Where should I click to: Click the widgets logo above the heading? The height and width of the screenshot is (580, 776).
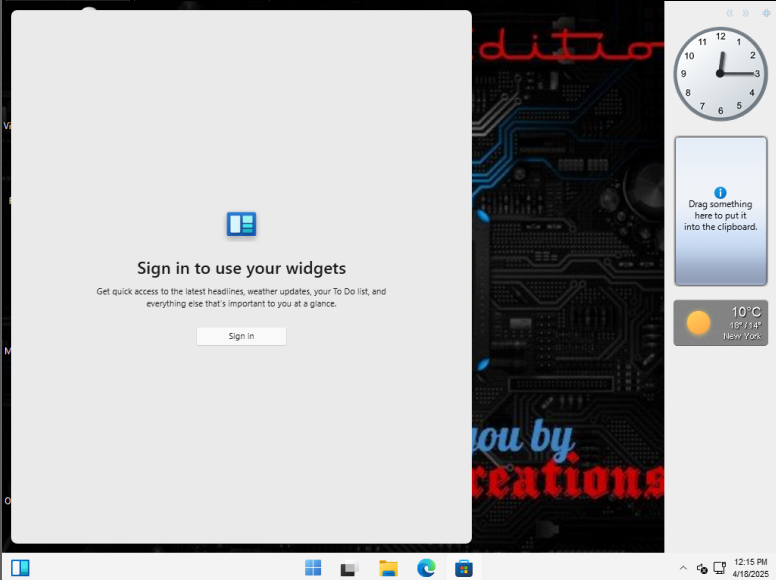(x=242, y=224)
